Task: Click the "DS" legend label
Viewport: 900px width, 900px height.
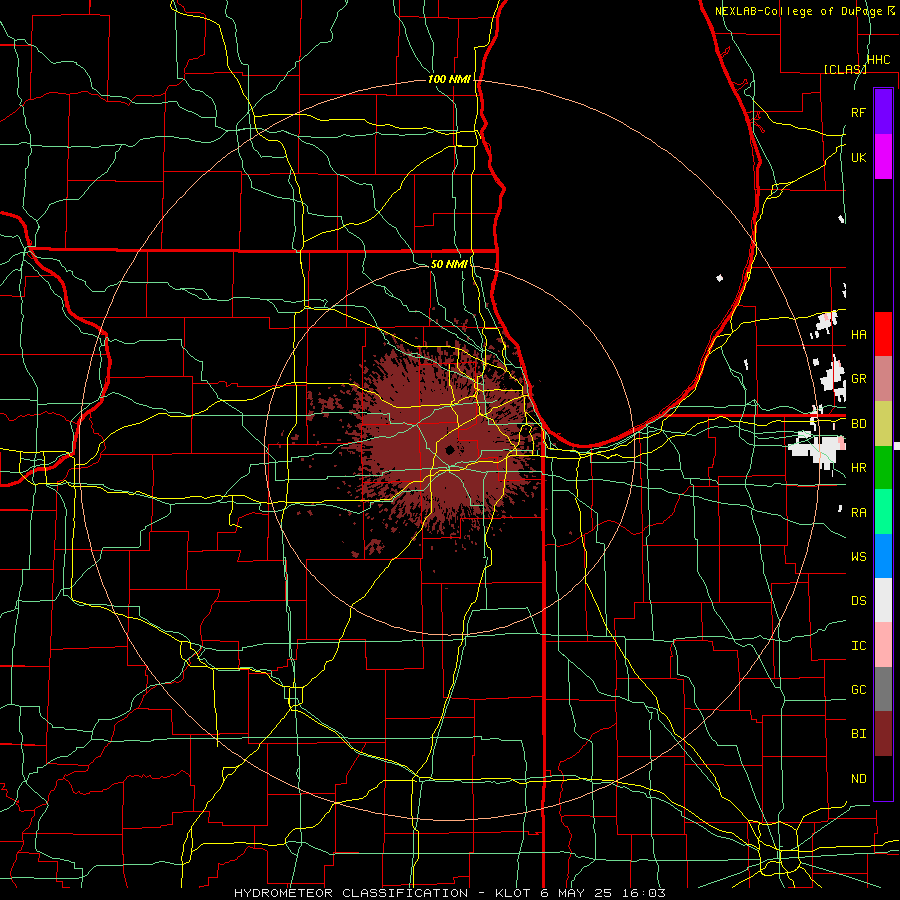Action: pos(858,600)
